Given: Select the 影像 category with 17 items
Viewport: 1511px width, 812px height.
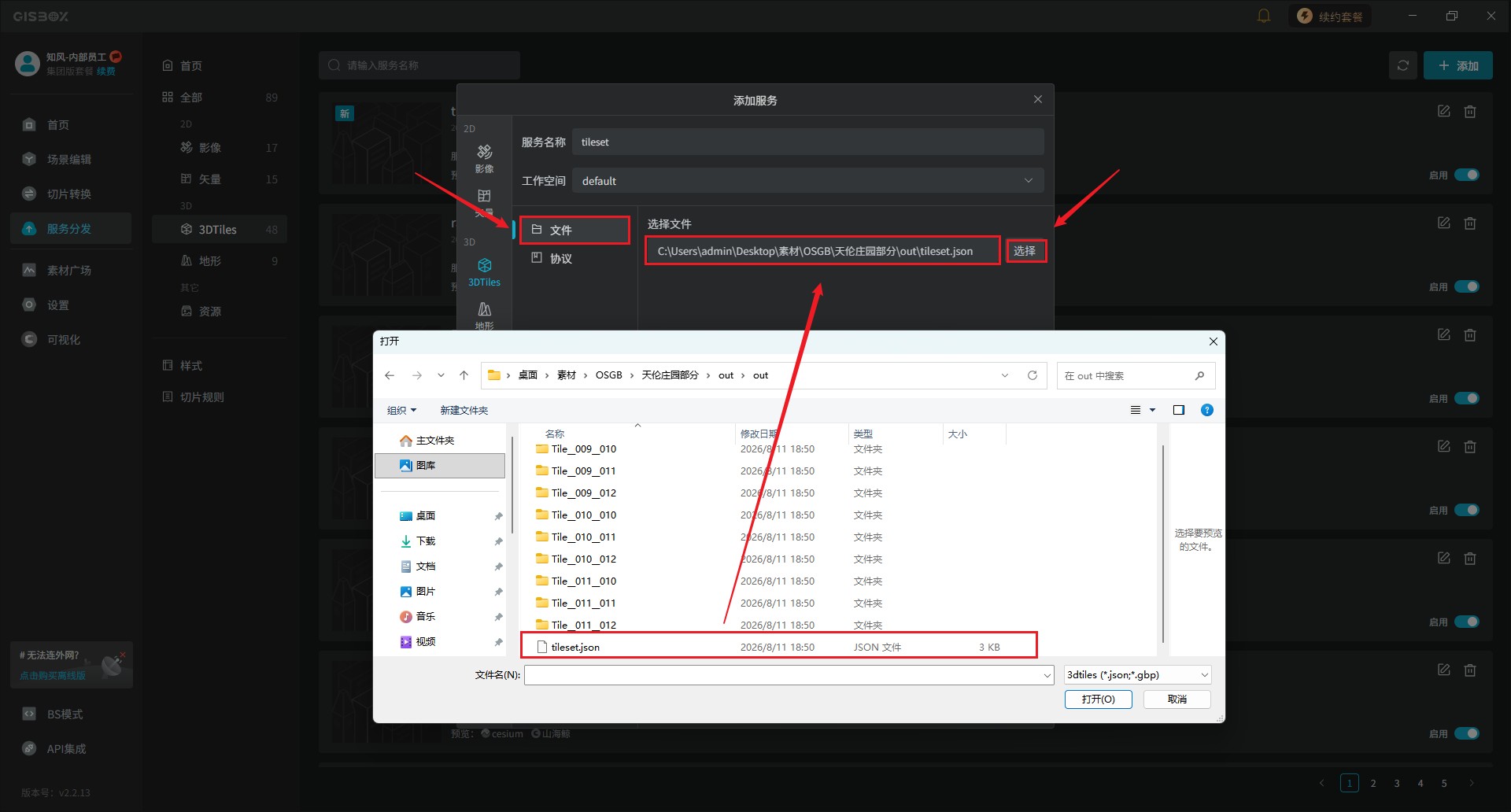Looking at the screenshot, I should coord(219,147).
